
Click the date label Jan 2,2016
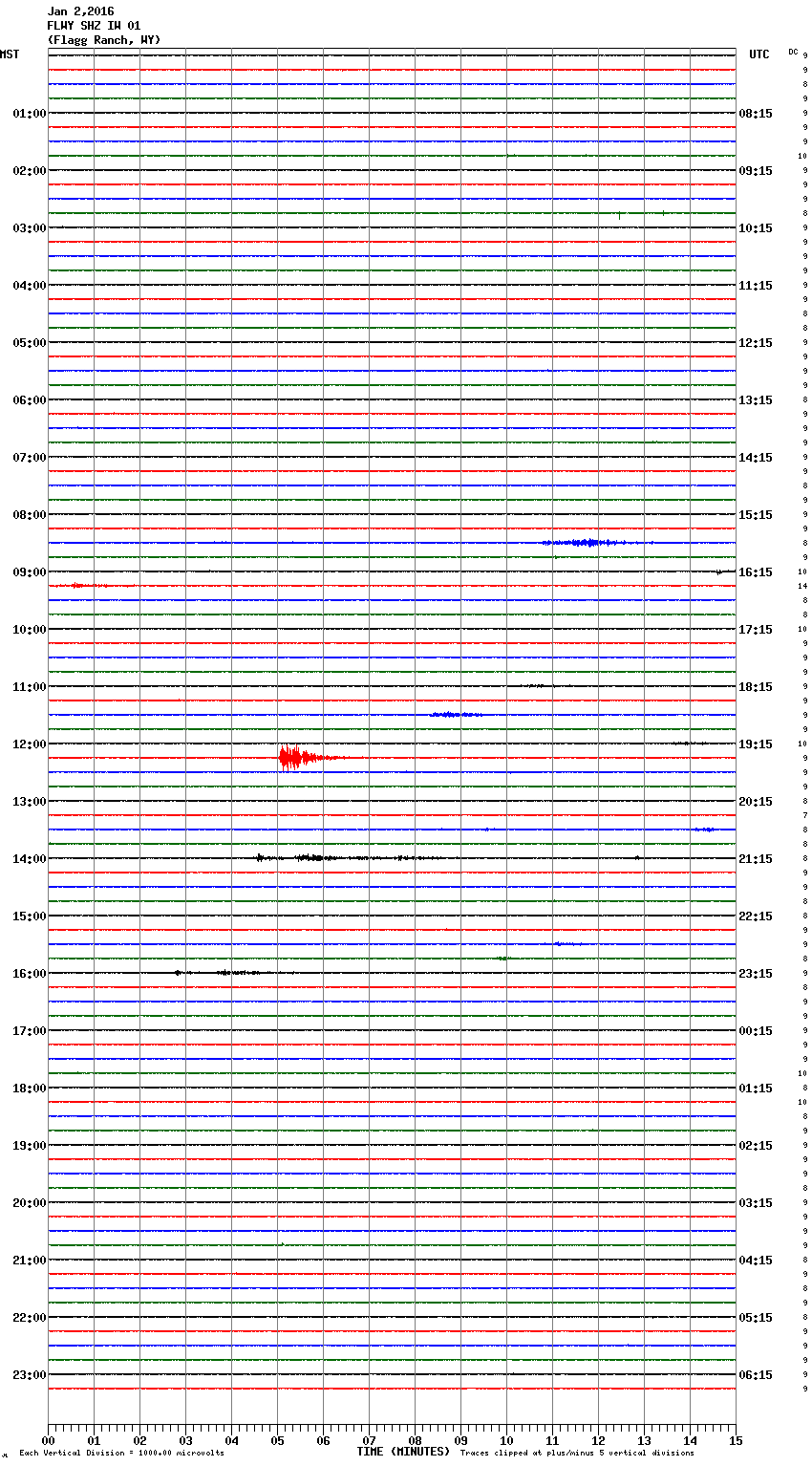point(80,11)
